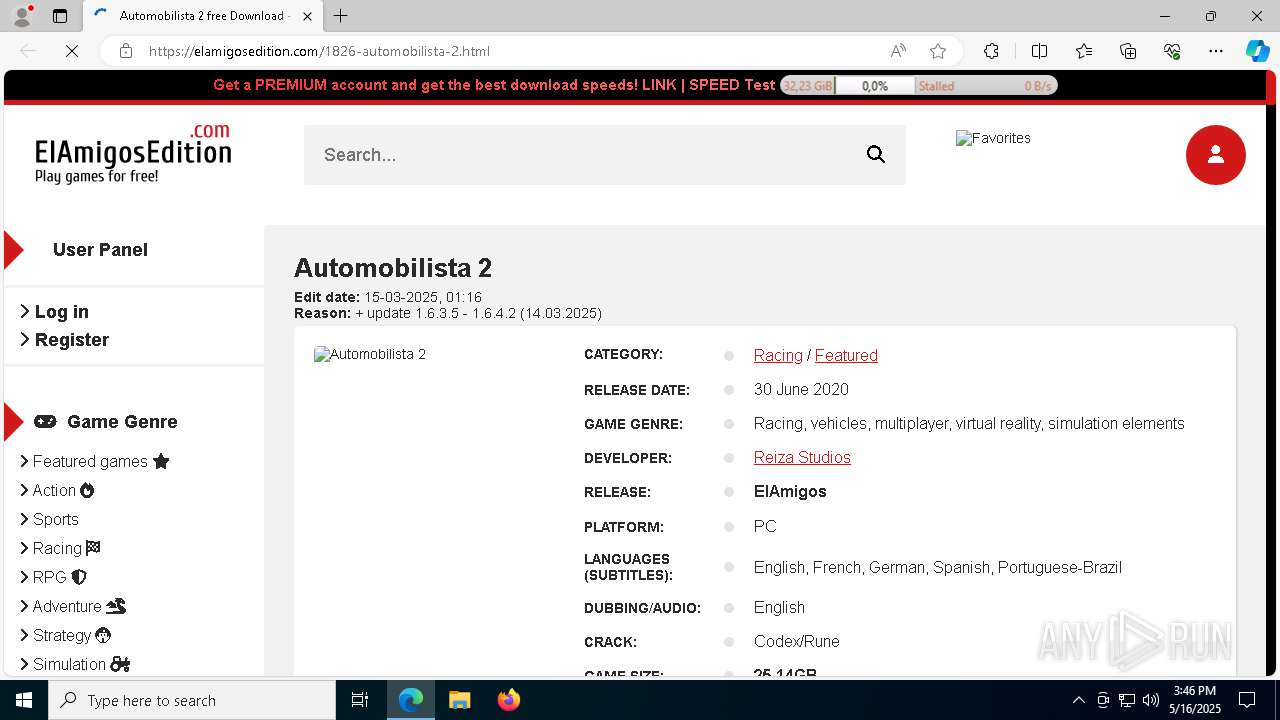Open Browser essentials heart icon
1280x720 pixels.
pyautogui.click(x=1172, y=51)
